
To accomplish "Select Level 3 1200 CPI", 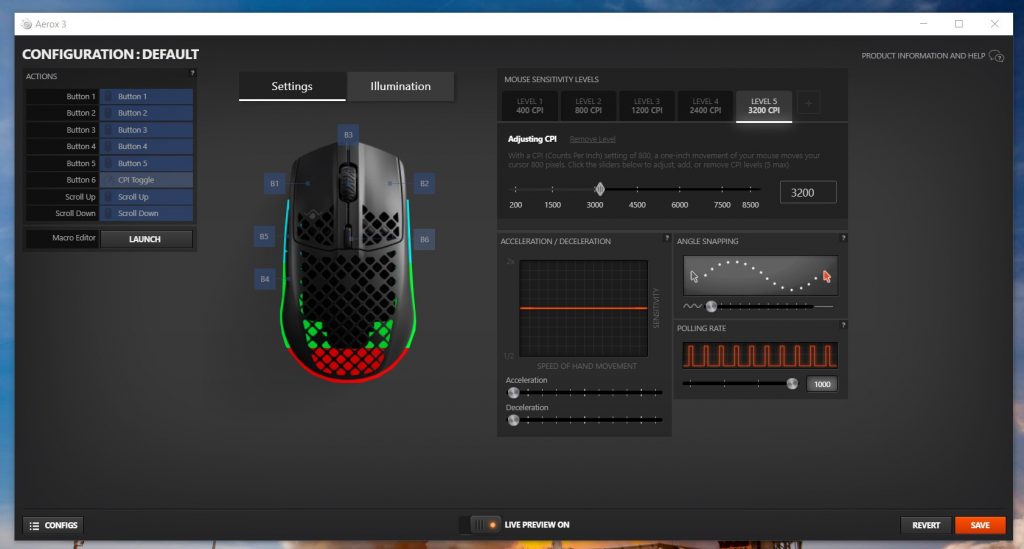I will pos(647,106).
